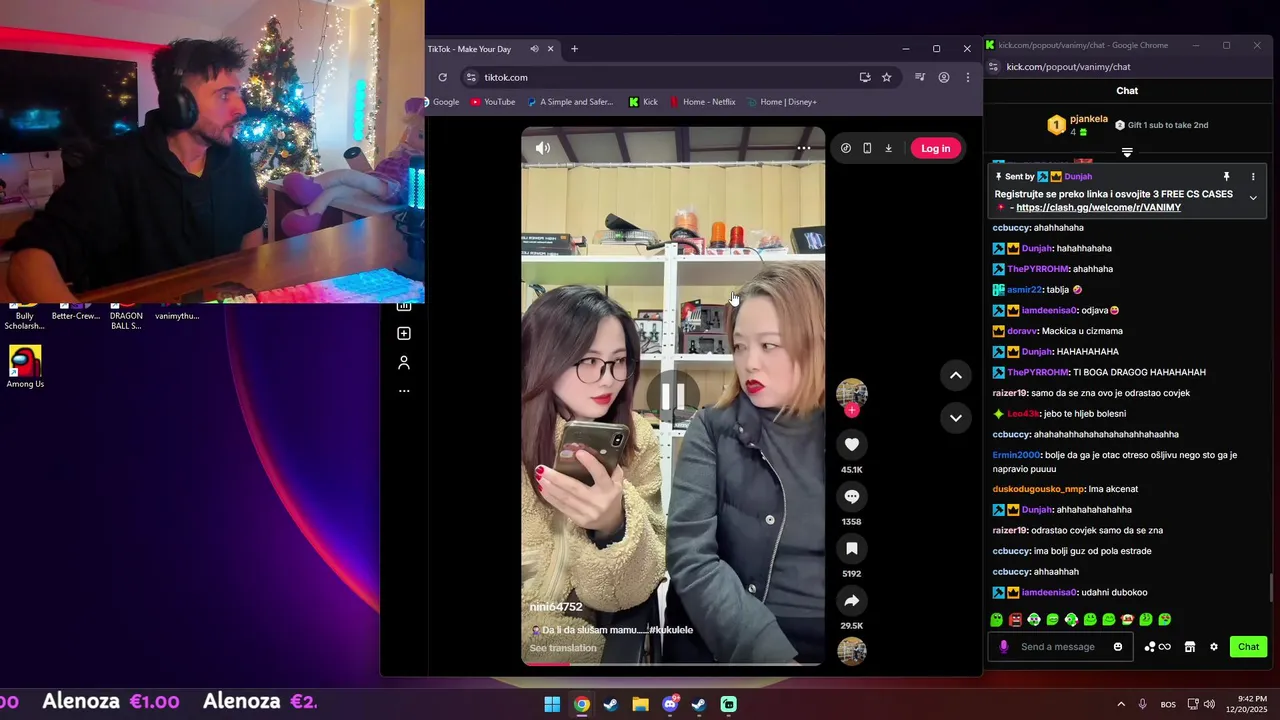Show hidden system tray icons
The width and height of the screenshot is (1280, 720).
pyautogui.click(x=1121, y=704)
